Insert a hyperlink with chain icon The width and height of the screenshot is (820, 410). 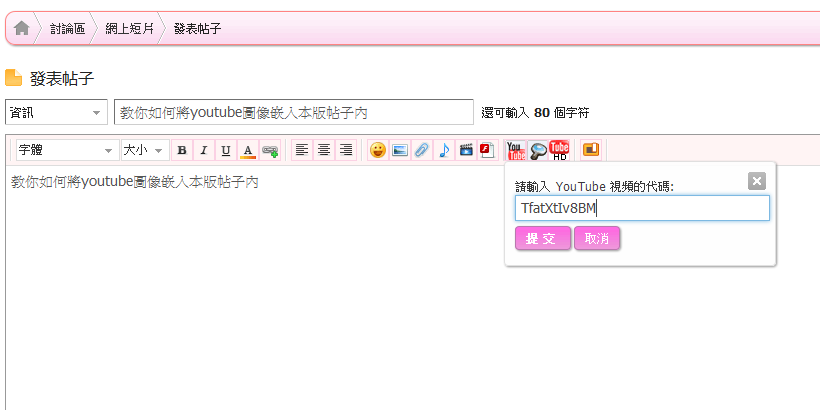point(270,151)
